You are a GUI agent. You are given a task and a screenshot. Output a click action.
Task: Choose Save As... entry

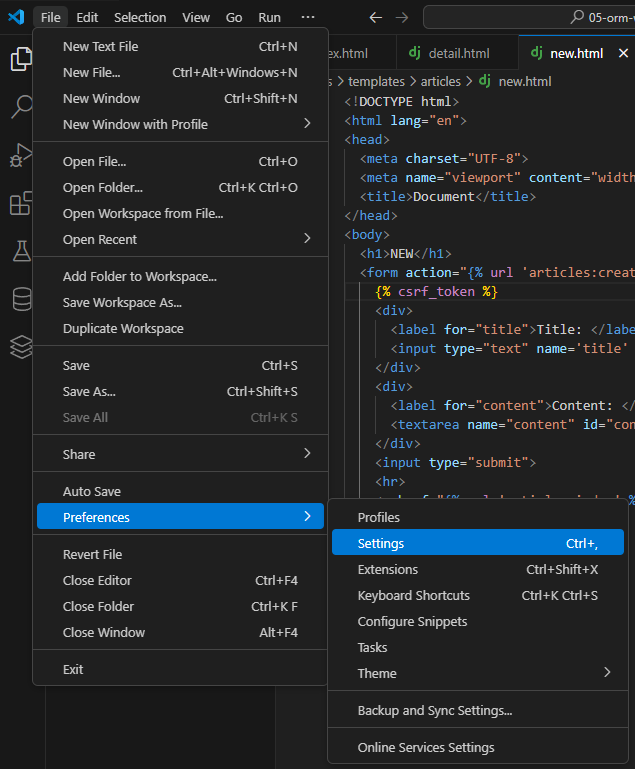180,391
